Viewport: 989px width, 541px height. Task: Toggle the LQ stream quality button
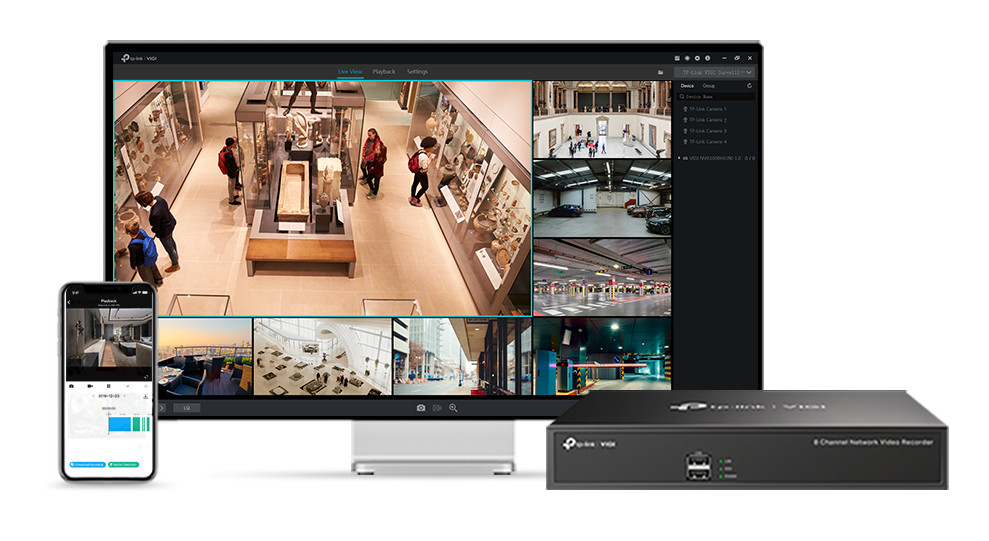click(x=185, y=408)
